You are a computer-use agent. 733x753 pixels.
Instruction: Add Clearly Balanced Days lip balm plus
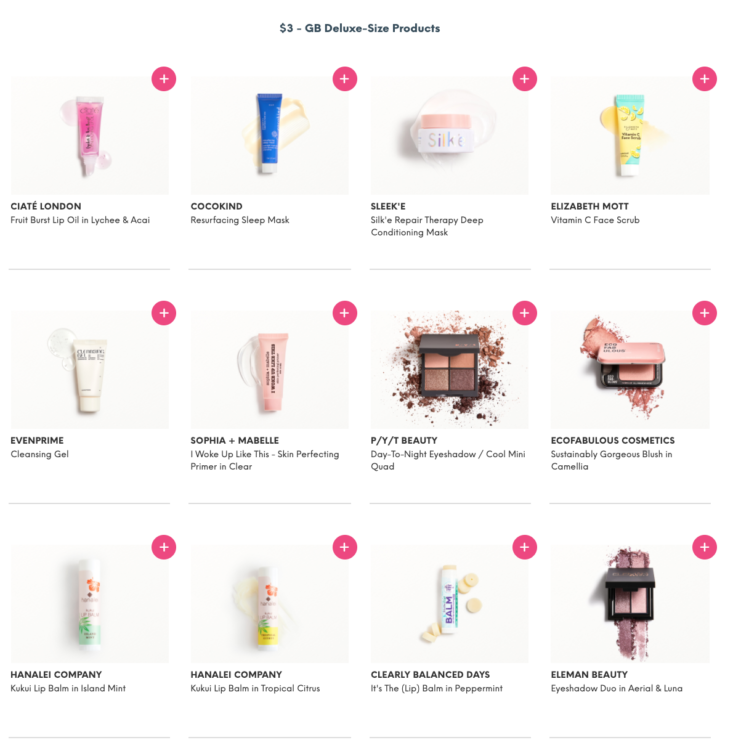pos(525,547)
